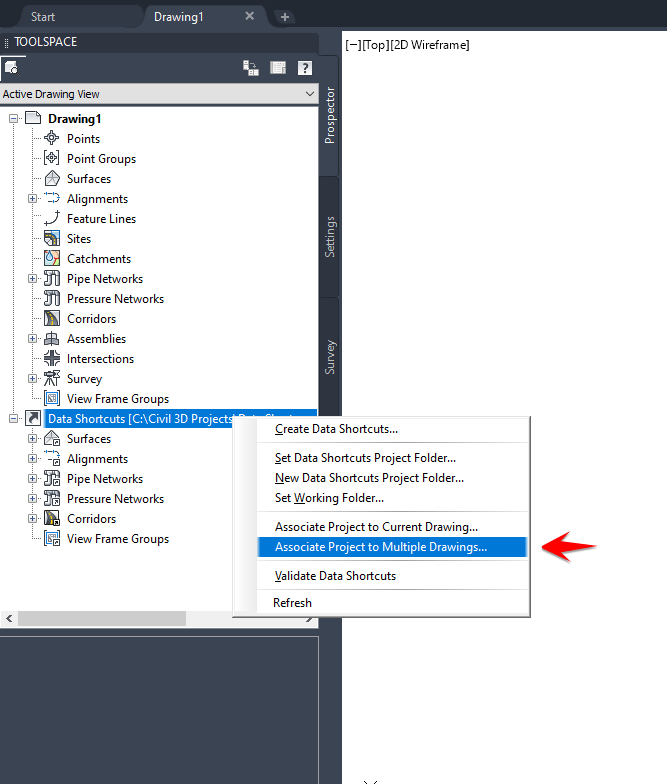Click the Toolspace tree preview icon

coord(251,68)
